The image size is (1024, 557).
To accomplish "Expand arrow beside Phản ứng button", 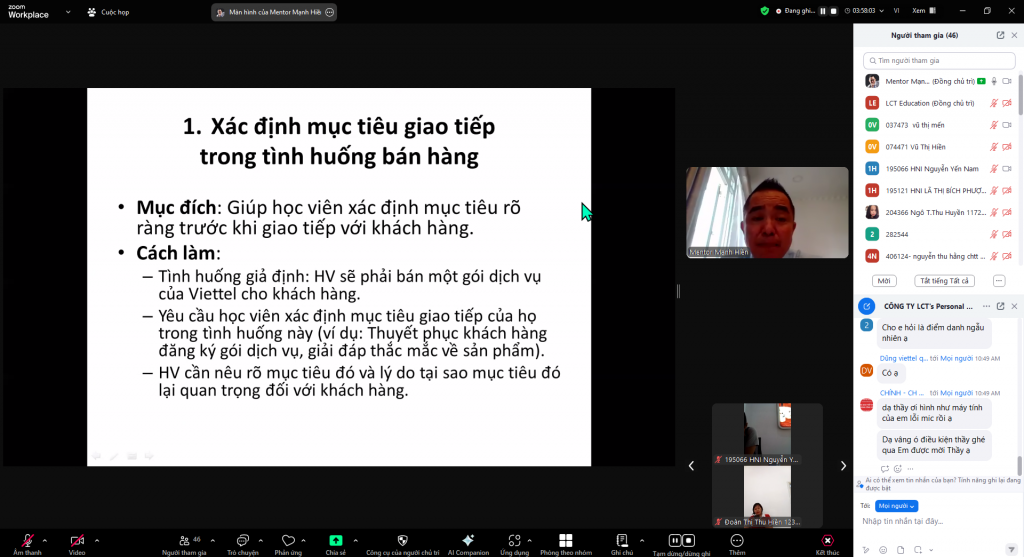I will (x=303, y=541).
